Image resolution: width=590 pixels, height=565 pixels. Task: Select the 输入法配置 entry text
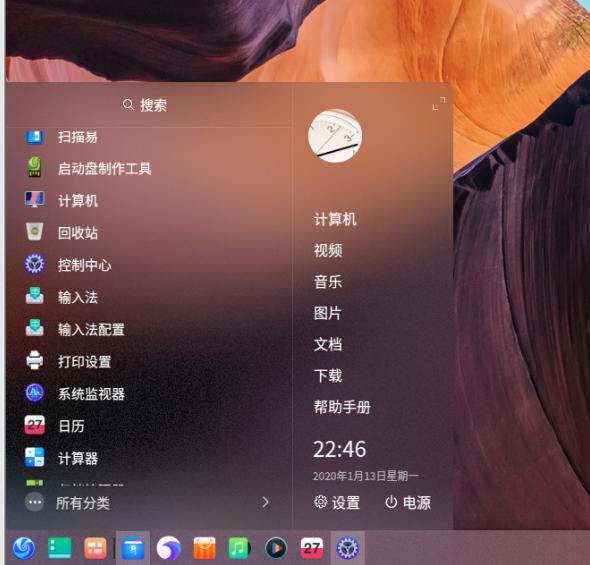pos(91,330)
